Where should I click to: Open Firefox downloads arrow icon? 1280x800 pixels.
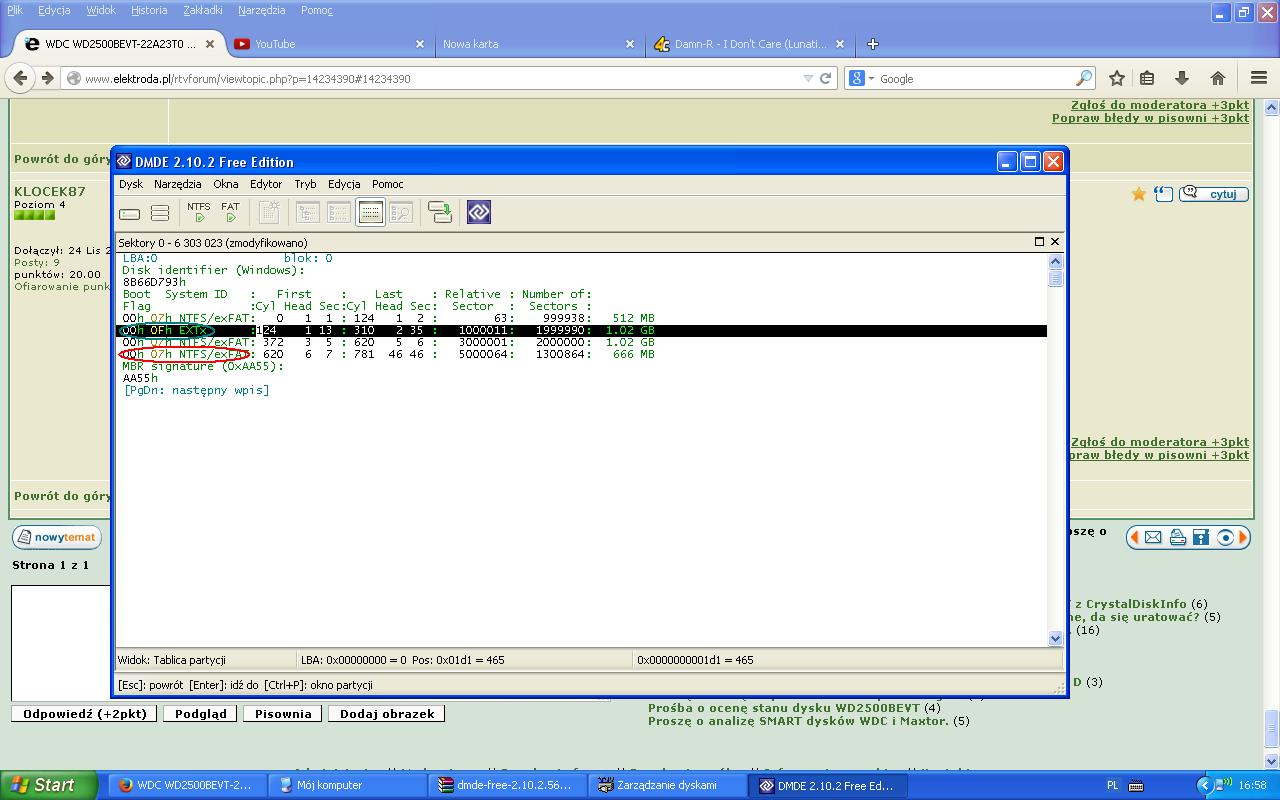click(x=1182, y=78)
